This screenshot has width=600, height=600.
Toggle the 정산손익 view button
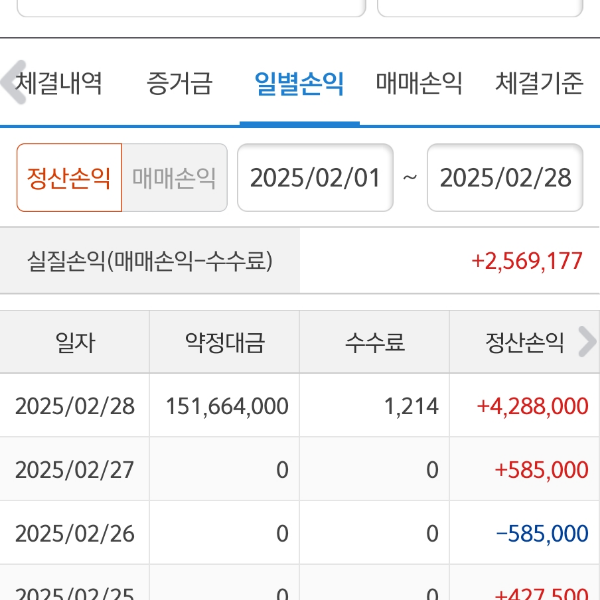69,178
